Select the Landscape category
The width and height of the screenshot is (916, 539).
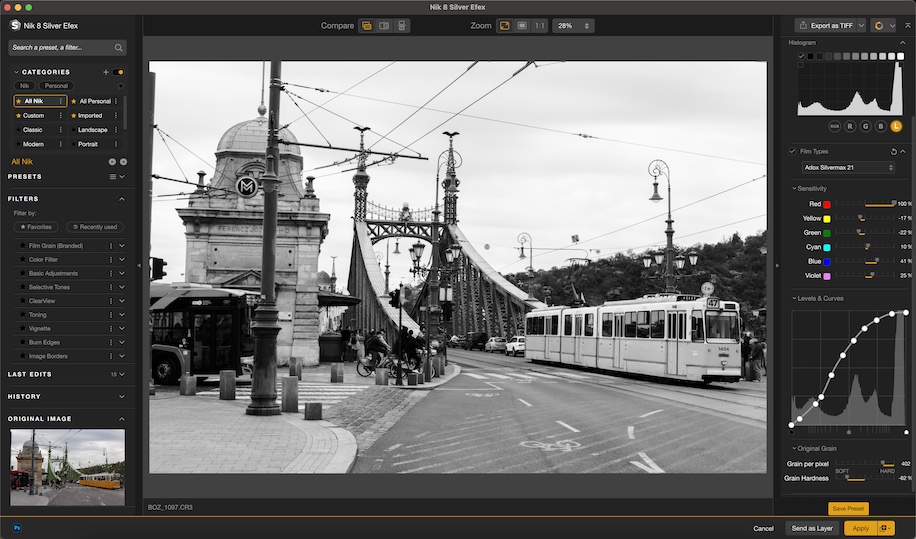click(93, 129)
